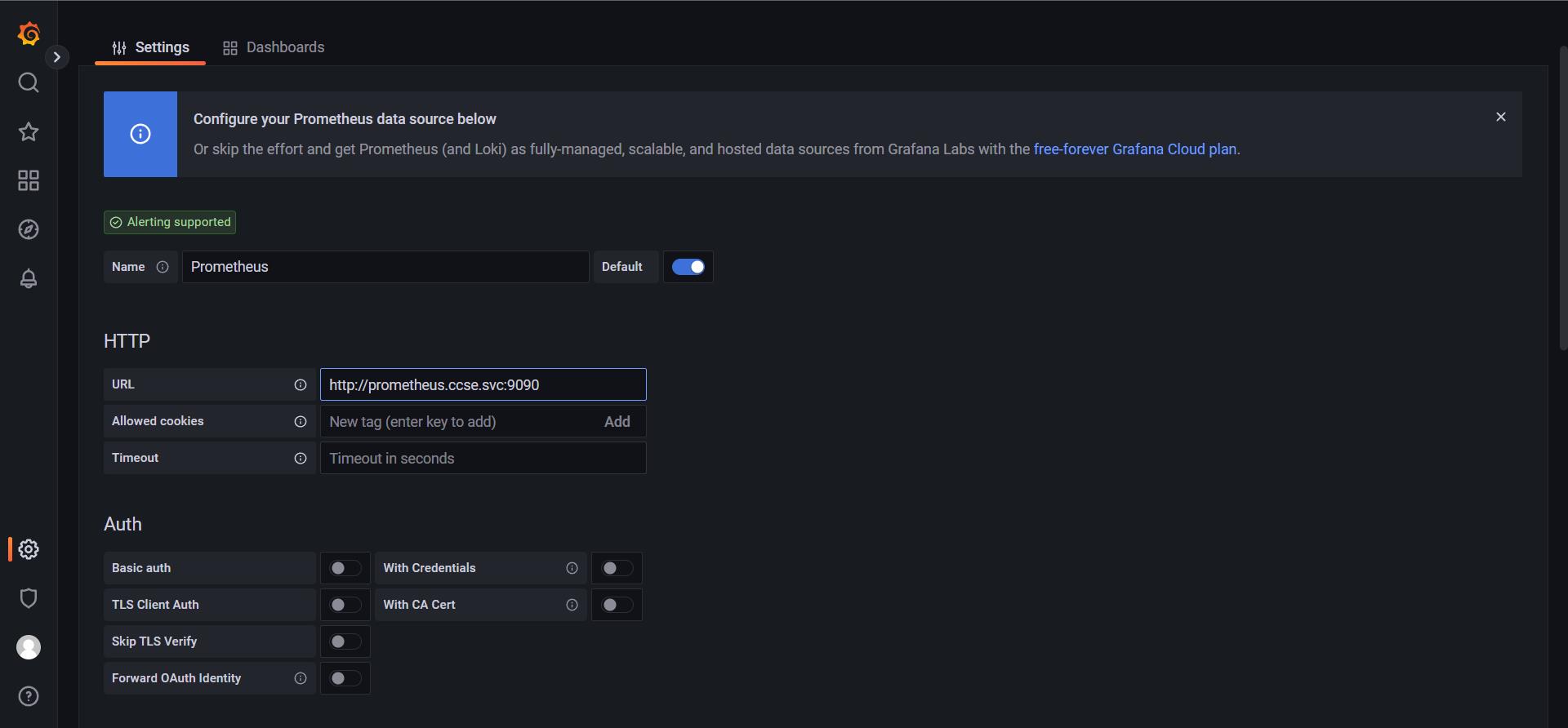Viewport: 1568px width, 728px height.
Task: Open Server Admin shield icon
Action: click(x=29, y=598)
